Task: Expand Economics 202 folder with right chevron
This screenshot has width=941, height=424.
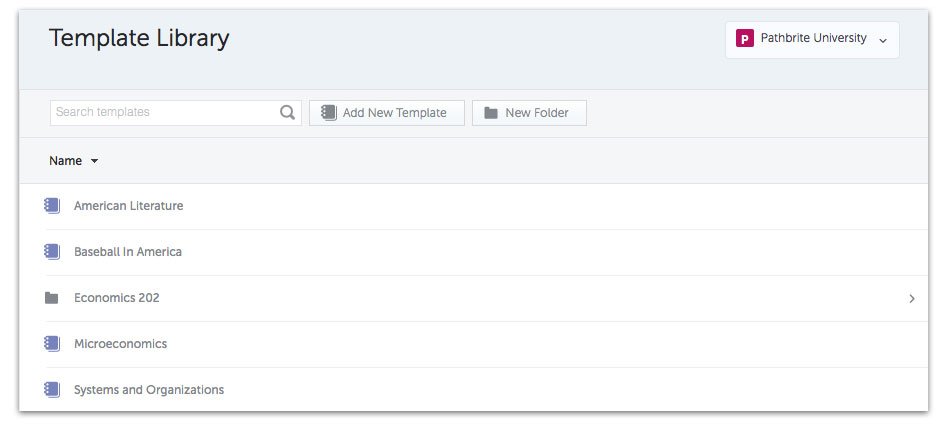Action: click(x=912, y=298)
